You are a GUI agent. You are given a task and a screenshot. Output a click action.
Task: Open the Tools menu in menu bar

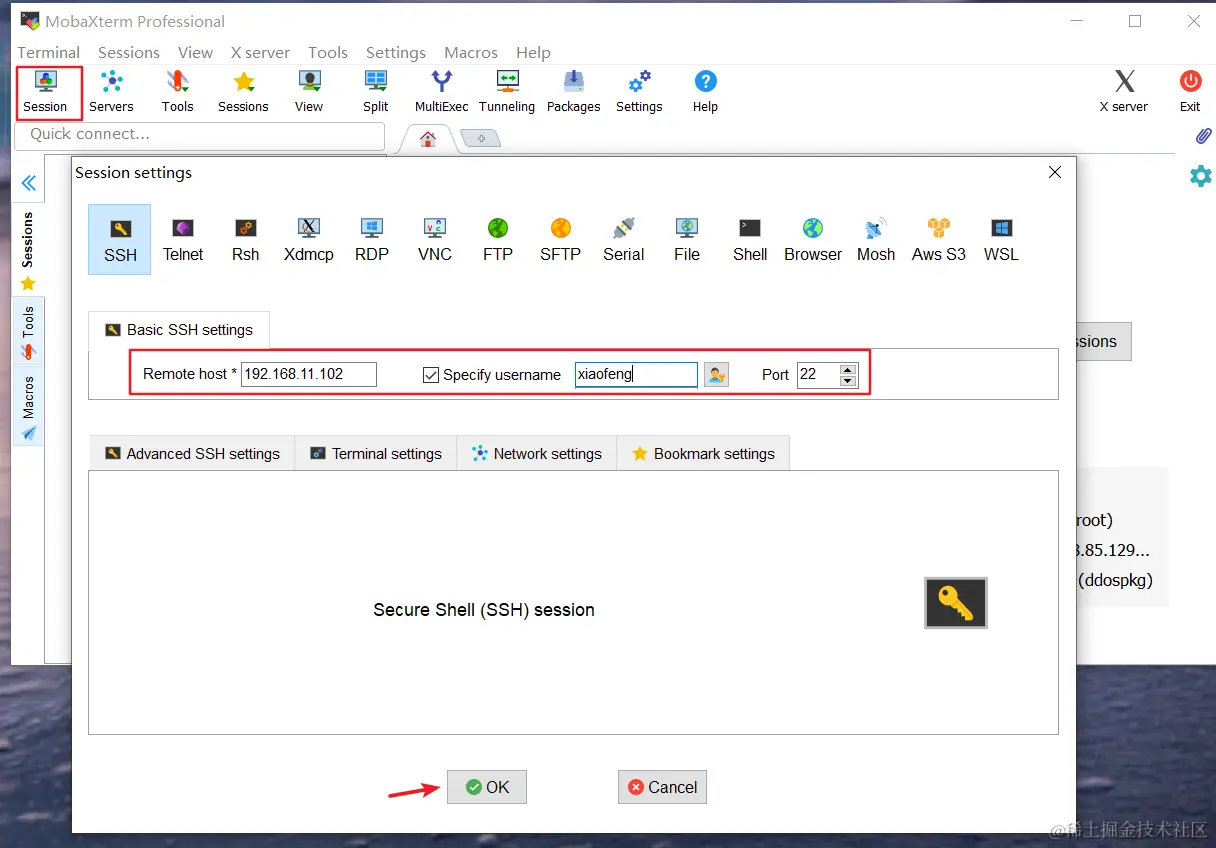[x=328, y=52]
